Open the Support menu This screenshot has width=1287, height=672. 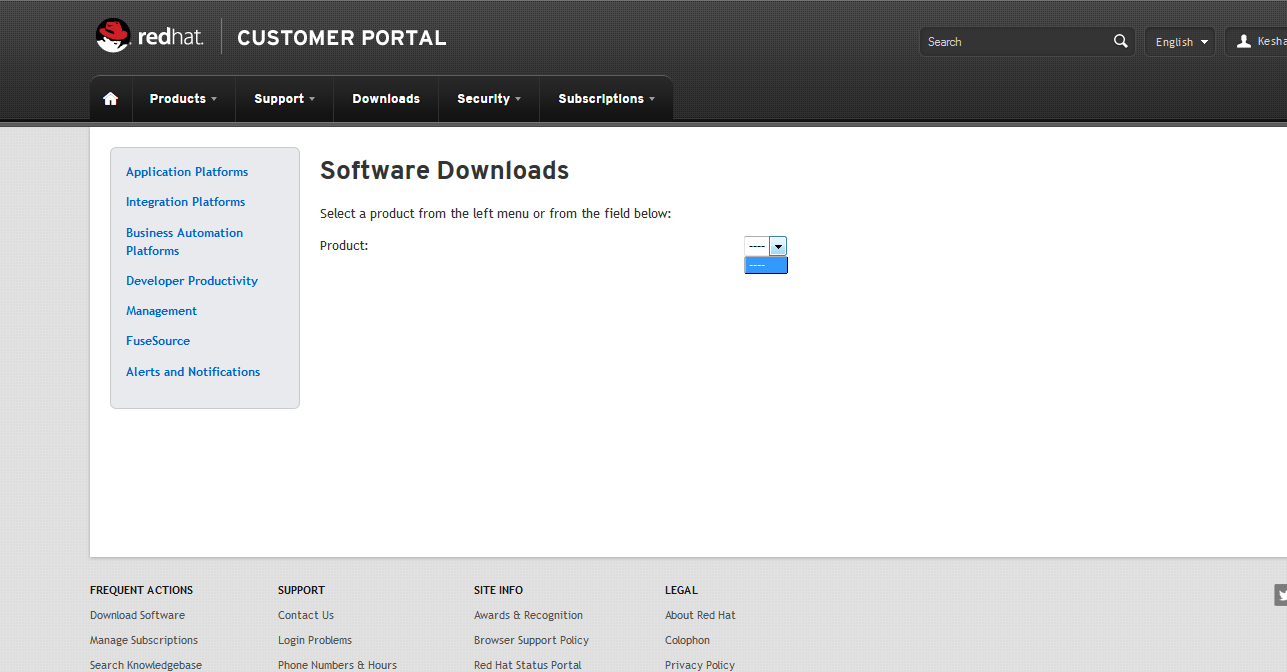click(x=284, y=99)
